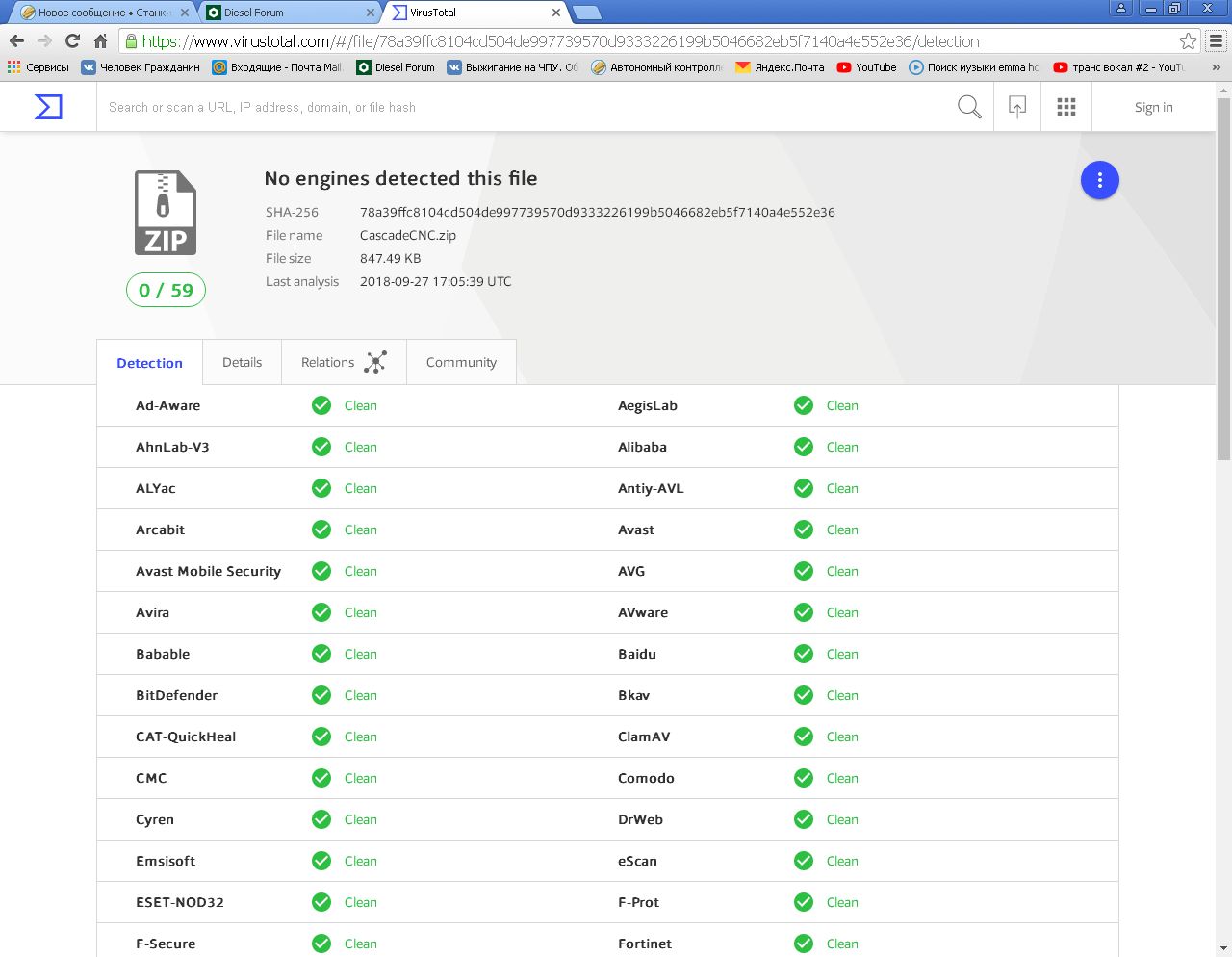1232x957 pixels.
Task: Click the browser address bar URL
Action: tap(560, 41)
